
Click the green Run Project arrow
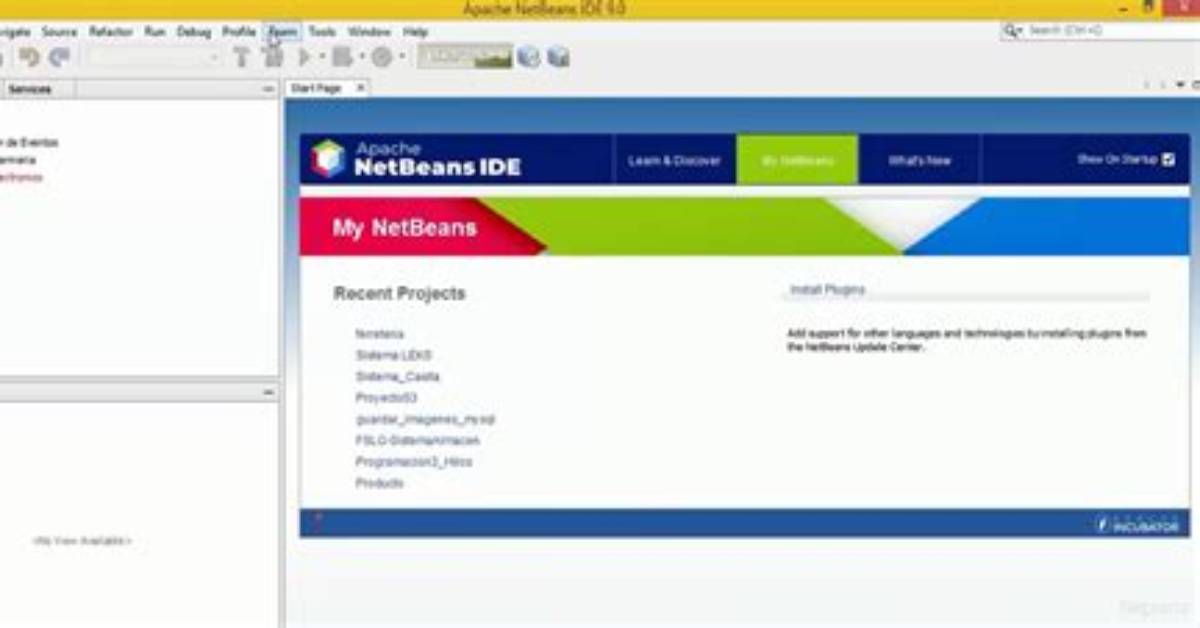coord(305,58)
